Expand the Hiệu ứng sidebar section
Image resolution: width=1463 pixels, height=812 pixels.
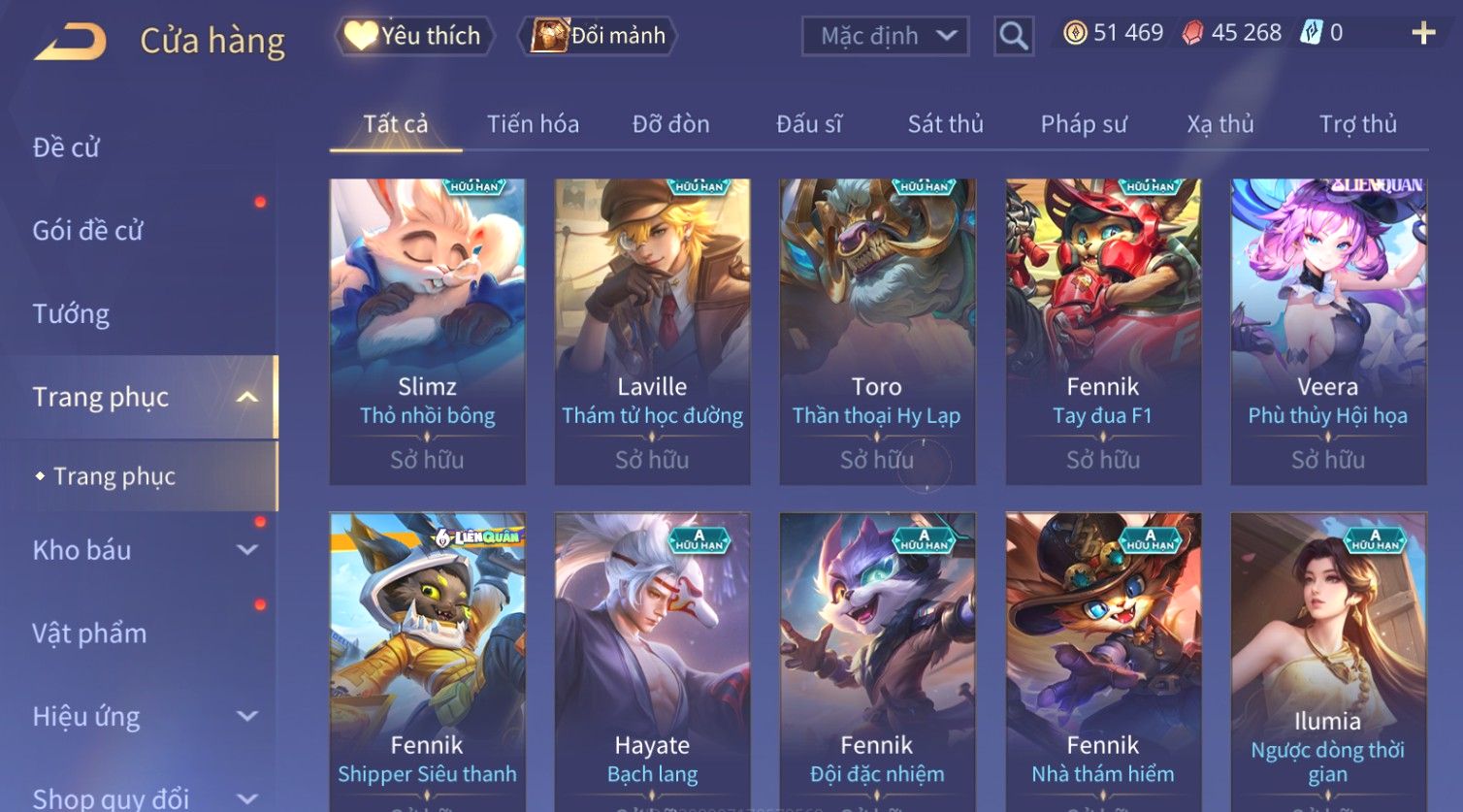247,716
